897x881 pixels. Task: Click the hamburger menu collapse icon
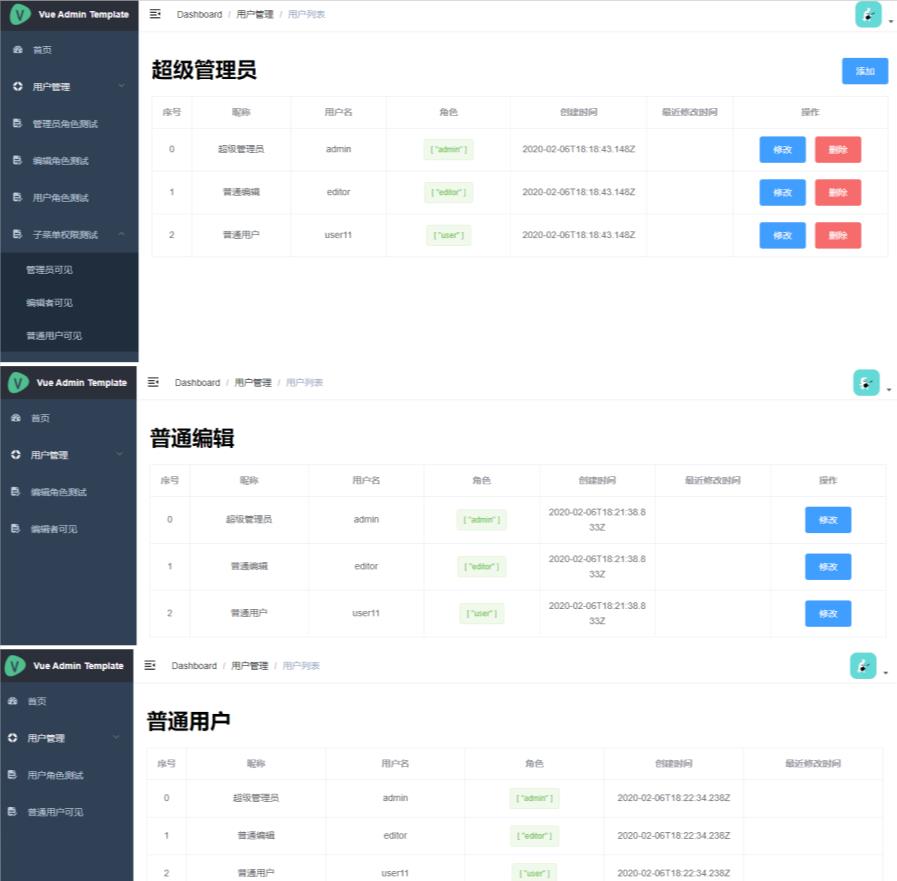pos(154,14)
